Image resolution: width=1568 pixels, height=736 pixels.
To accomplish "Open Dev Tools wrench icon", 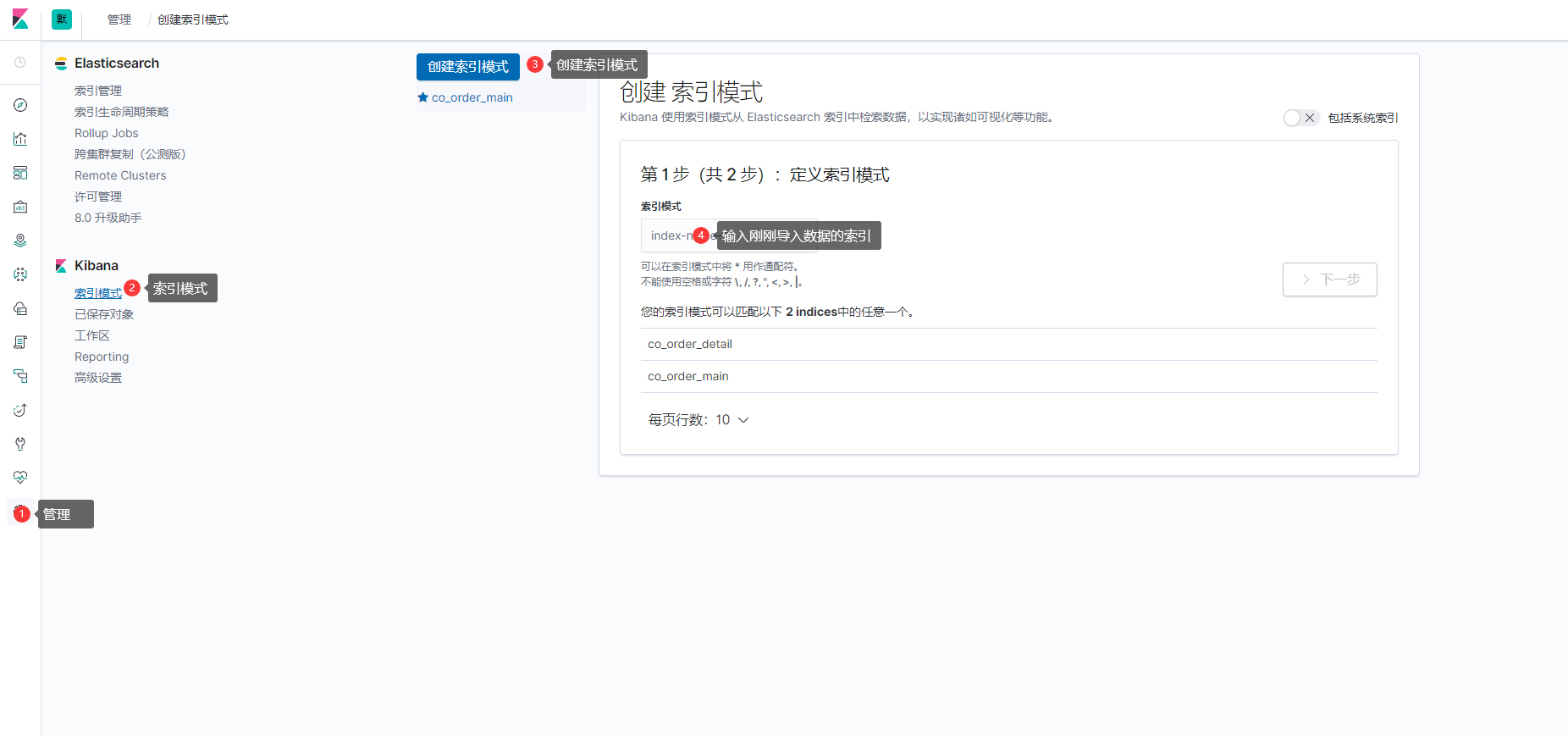I will pos(20,444).
